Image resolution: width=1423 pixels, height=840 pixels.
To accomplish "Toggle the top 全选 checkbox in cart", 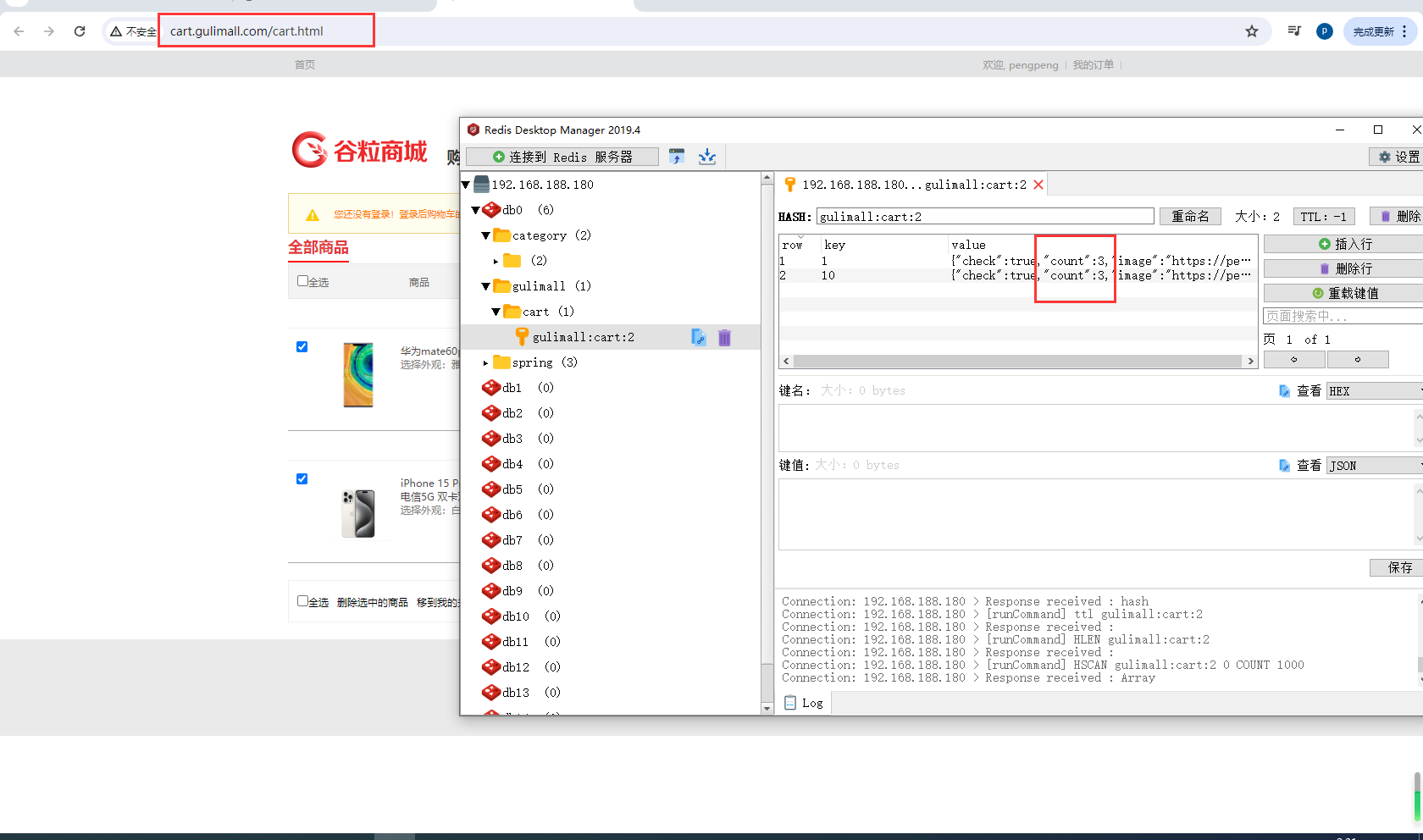I will pyautogui.click(x=302, y=281).
